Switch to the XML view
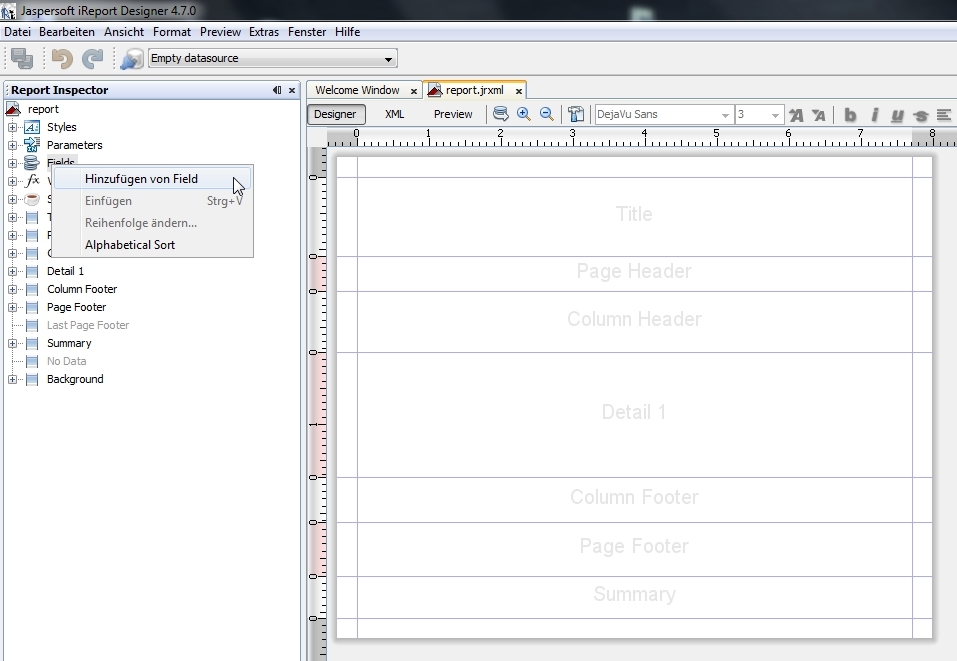The width and height of the screenshot is (957, 661). coord(395,114)
